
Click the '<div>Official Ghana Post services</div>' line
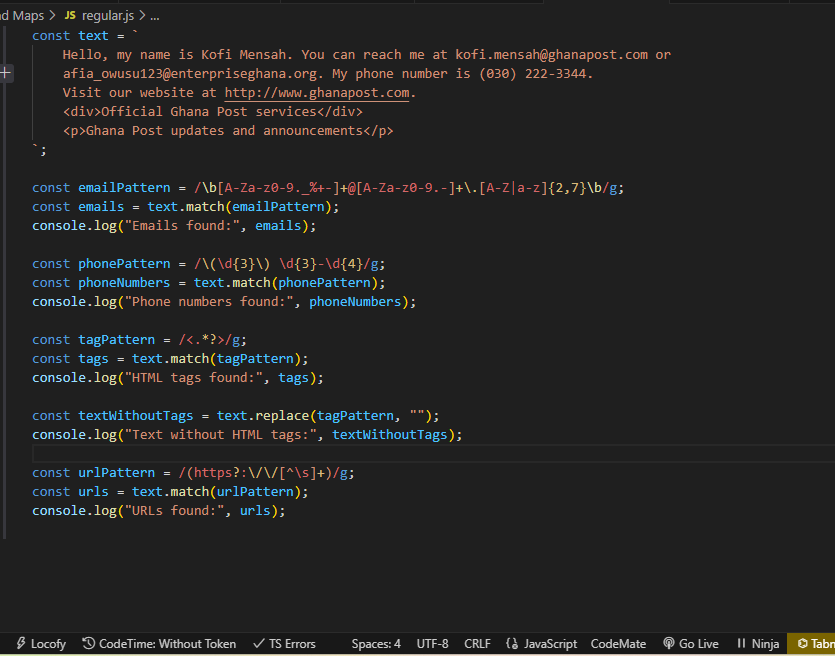pyautogui.click(x=212, y=112)
